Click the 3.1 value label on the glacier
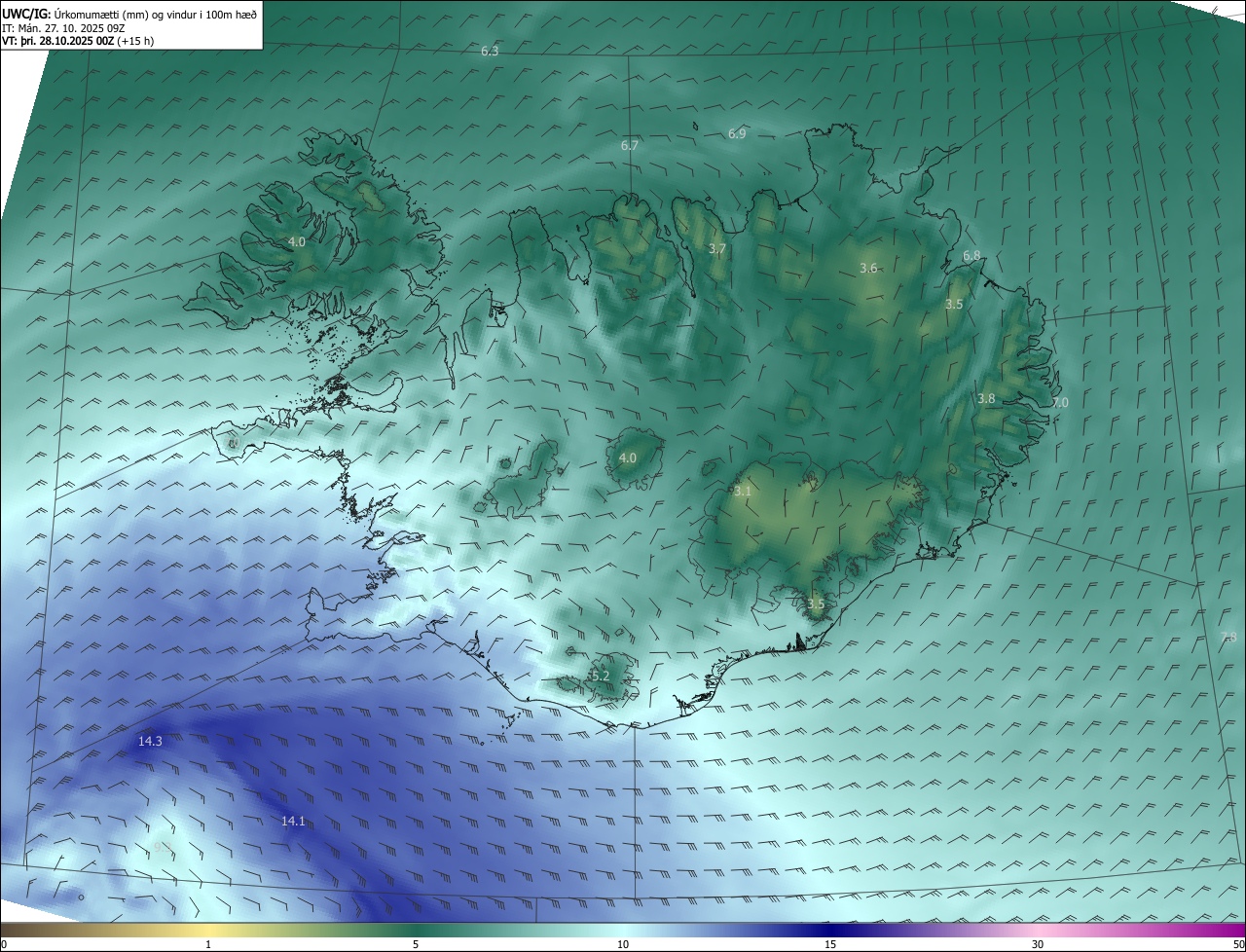Screen dimensions: 1246x952 click(x=743, y=493)
